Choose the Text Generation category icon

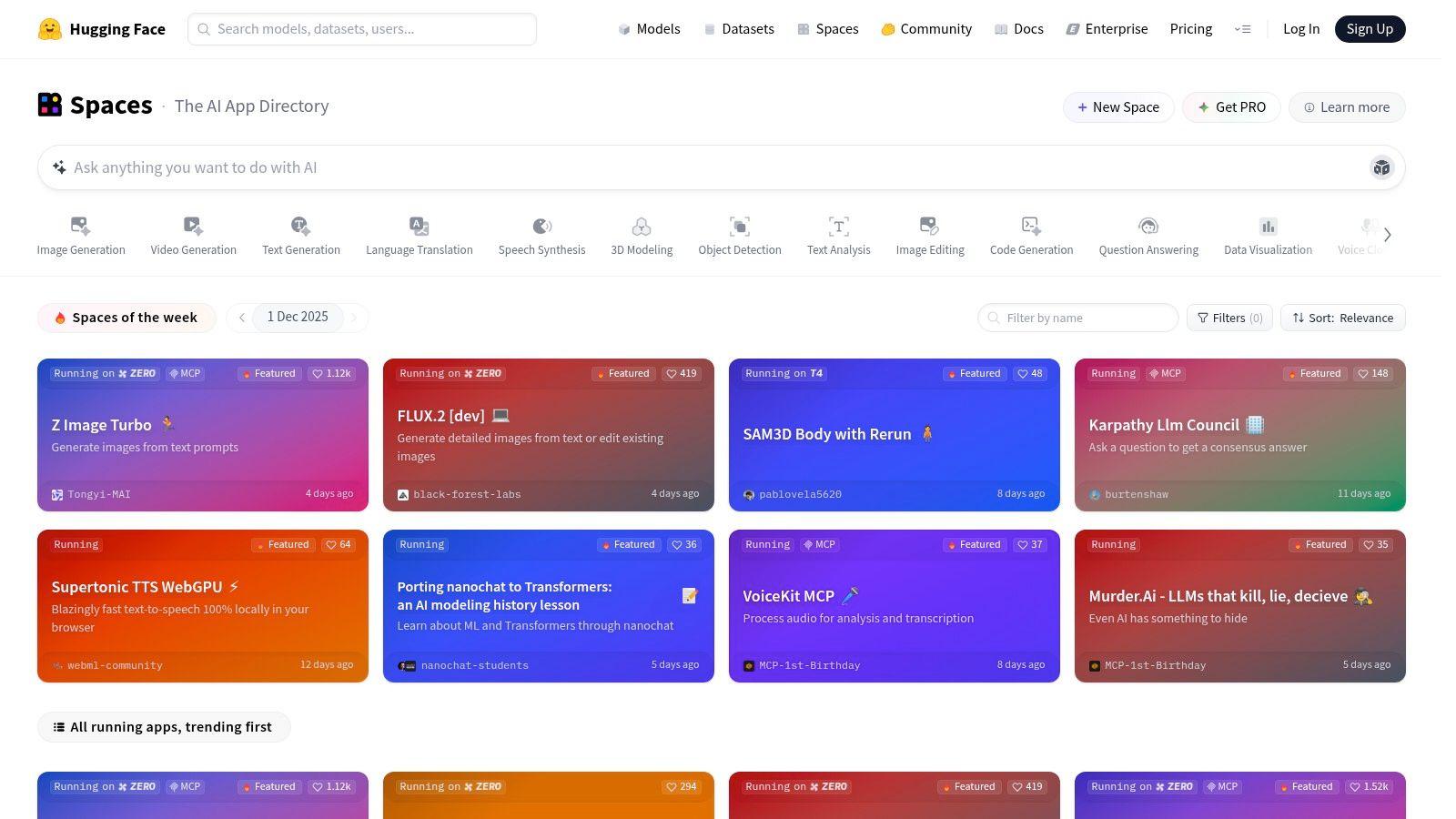(x=300, y=226)
